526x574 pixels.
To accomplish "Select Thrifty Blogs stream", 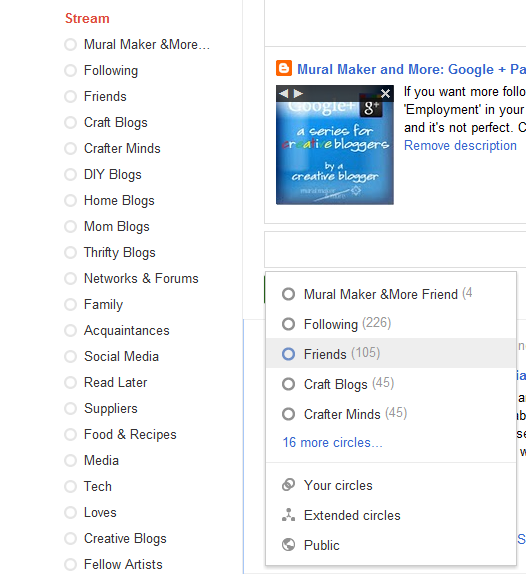I will pyautogui.click(x=110, y=252).
